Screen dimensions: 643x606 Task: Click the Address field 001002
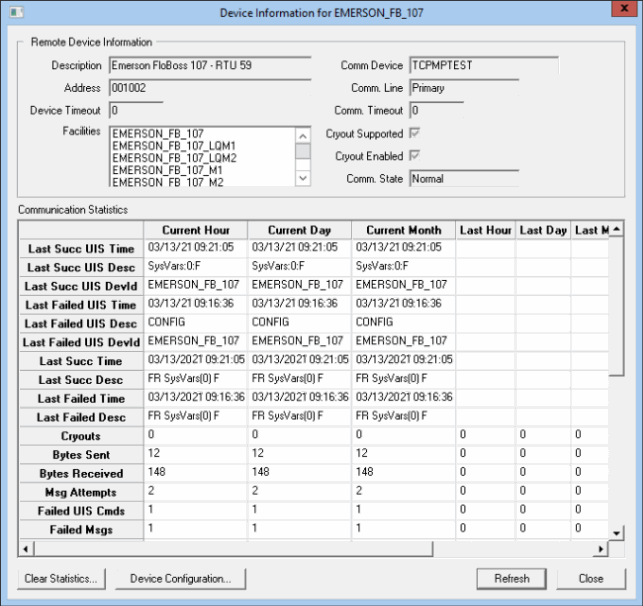(210, 88)
